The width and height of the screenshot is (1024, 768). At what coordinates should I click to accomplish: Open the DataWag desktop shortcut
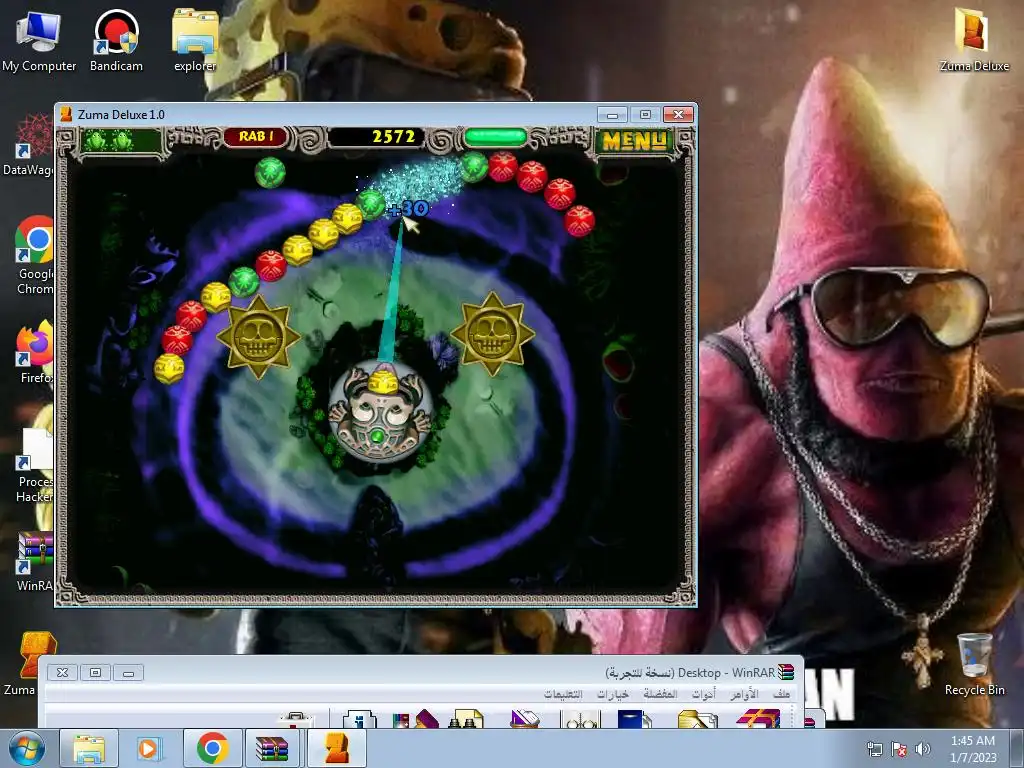(29, 145)
